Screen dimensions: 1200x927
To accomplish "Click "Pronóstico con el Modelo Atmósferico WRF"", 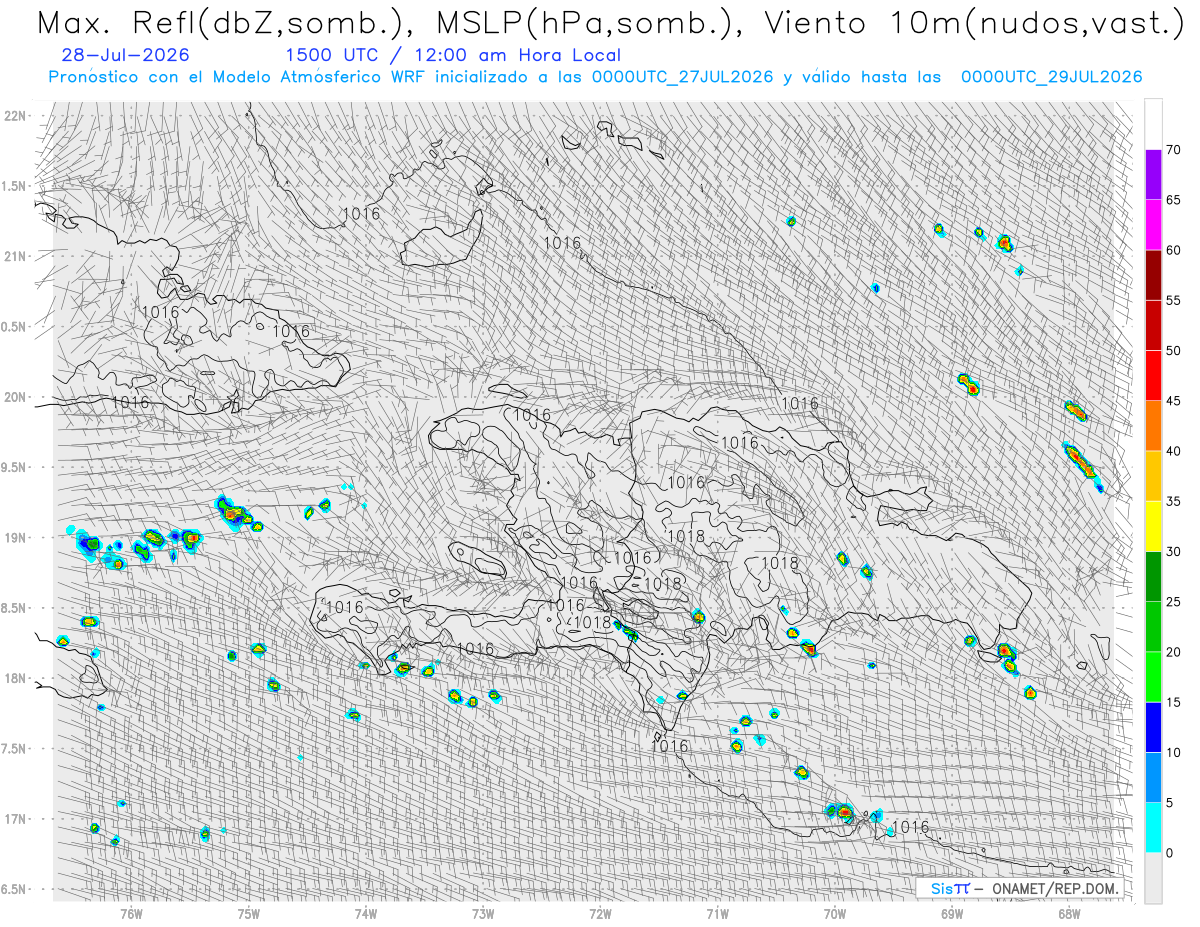I will point(237,76).
